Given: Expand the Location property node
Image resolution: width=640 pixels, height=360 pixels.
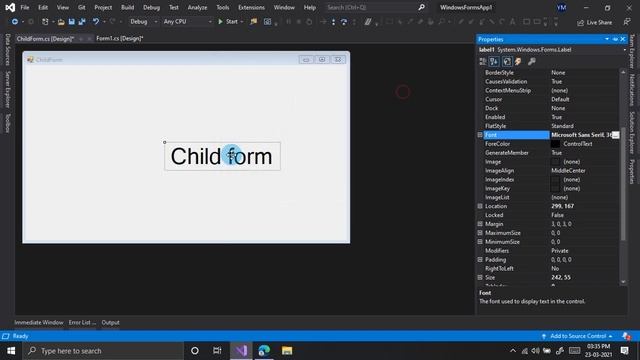Looking at the screenshot, I should click(480, 206).
